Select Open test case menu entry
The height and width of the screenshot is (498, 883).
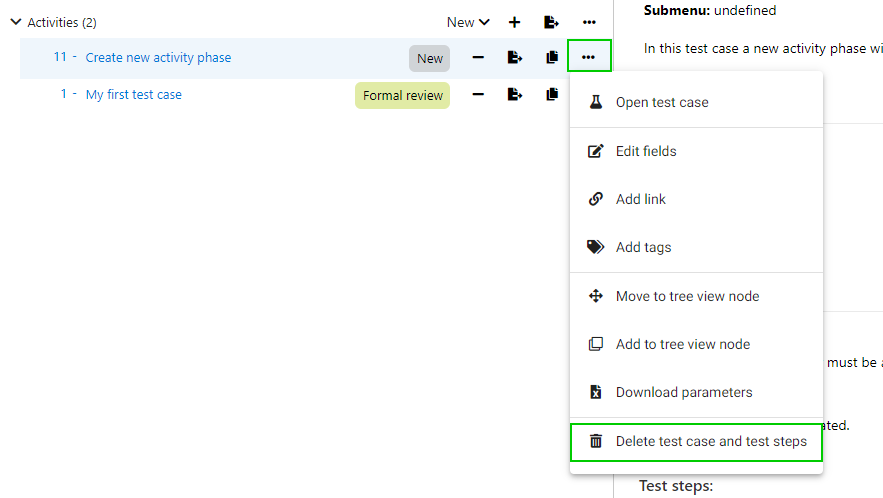661,102
